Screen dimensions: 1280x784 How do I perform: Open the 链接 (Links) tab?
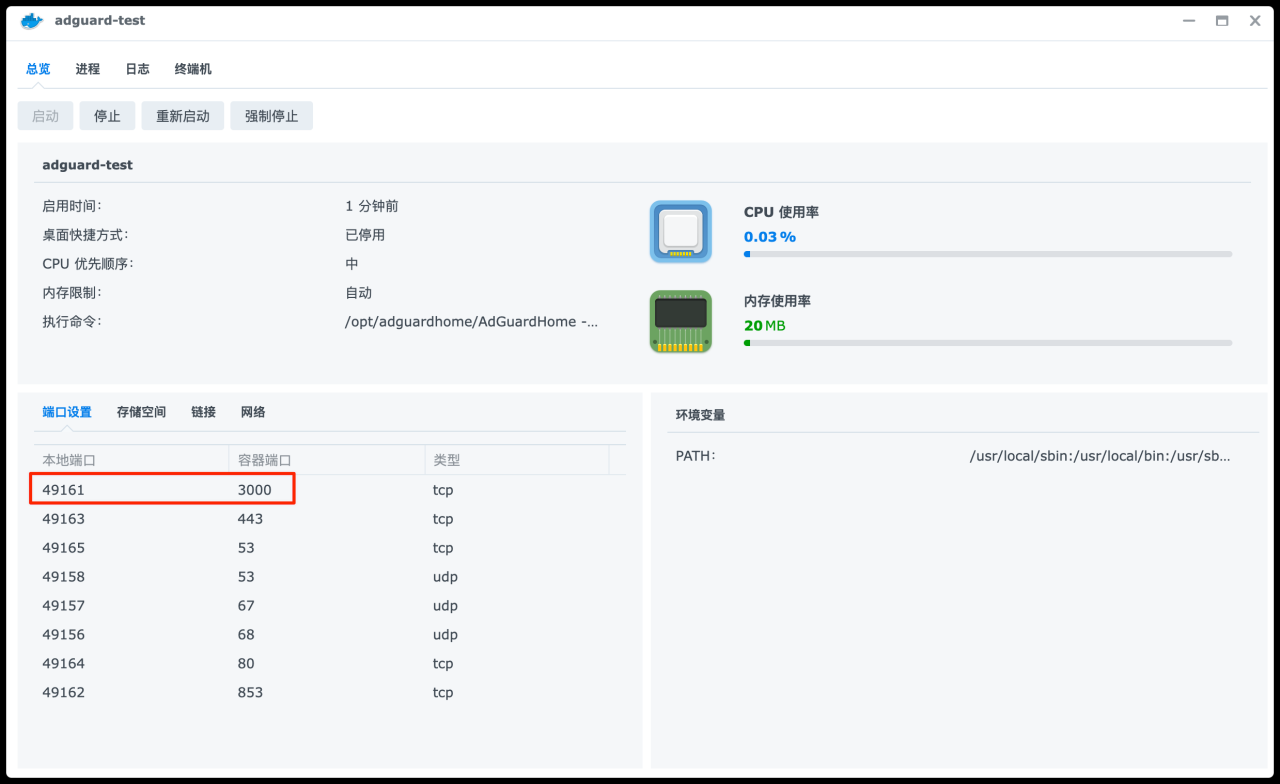click(x=203, y=411)
